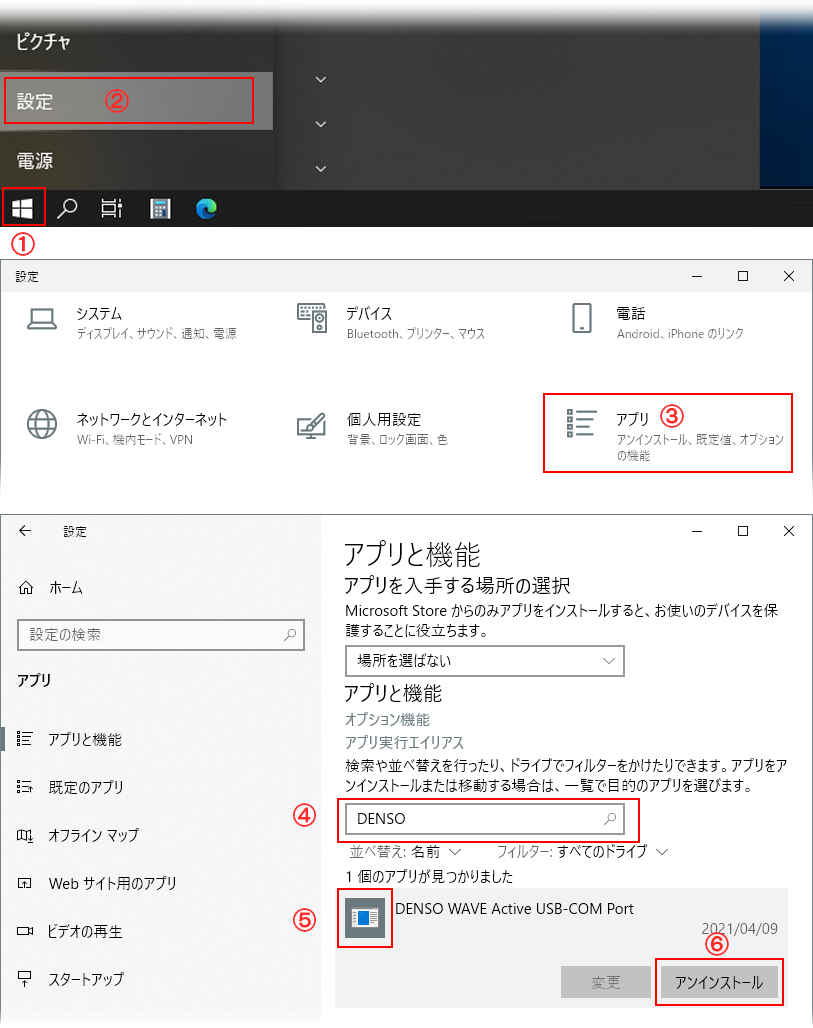Expand the 場所を選ばない dropdown
The image size is (813, 1028).
[x=484, y=661]
